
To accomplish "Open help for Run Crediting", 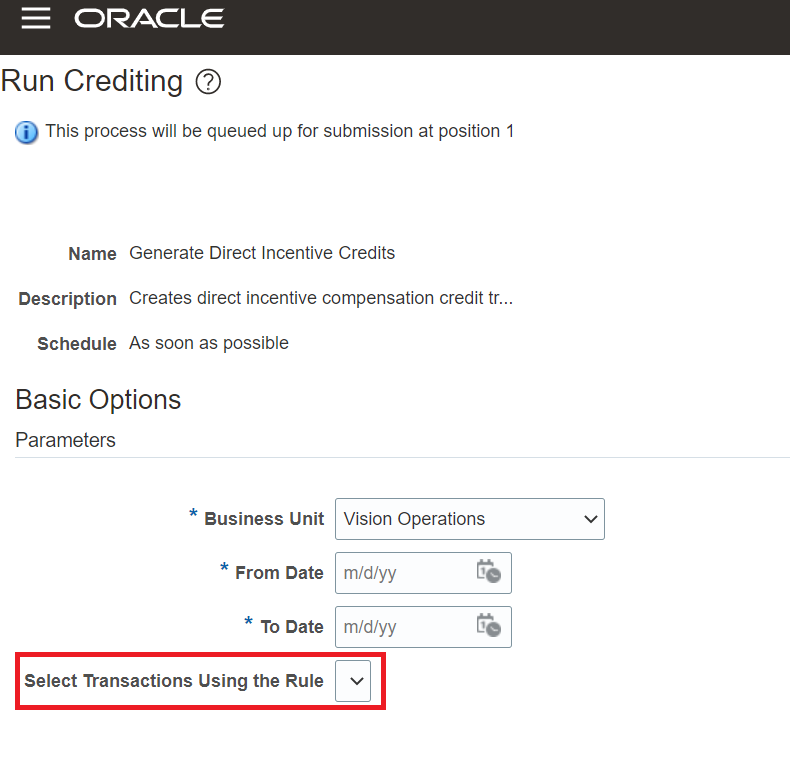I will pyautogui.click(x=208, y=82).
